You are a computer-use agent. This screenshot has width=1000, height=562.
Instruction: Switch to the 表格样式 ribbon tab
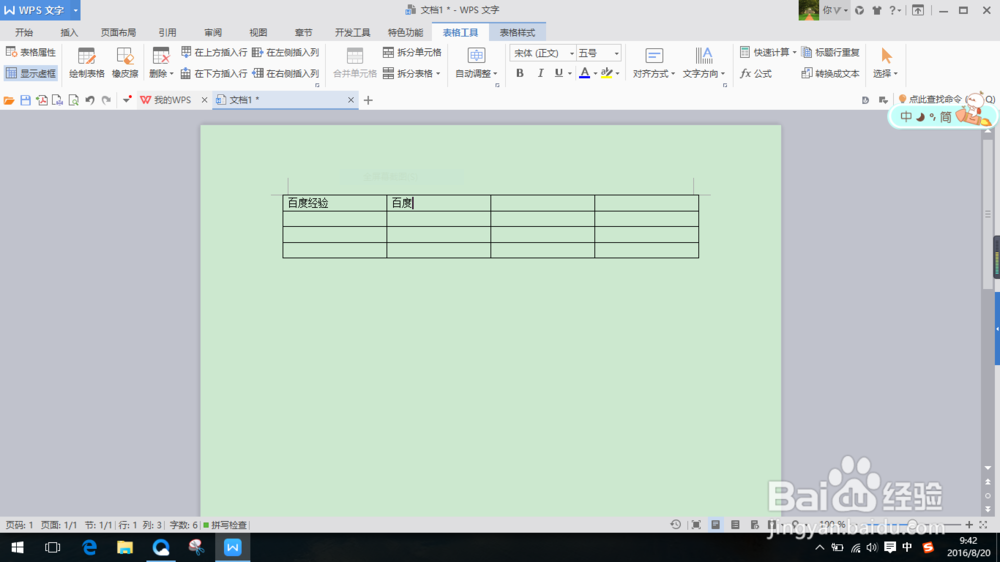point(517,33)
